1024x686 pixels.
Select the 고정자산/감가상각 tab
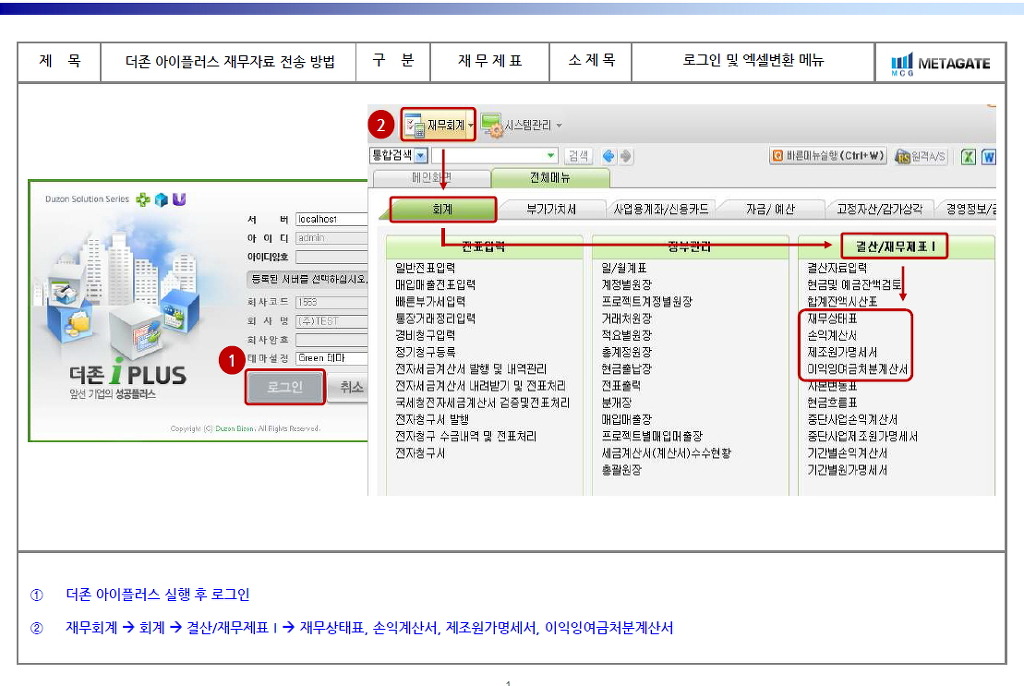[x=880, y=209]
